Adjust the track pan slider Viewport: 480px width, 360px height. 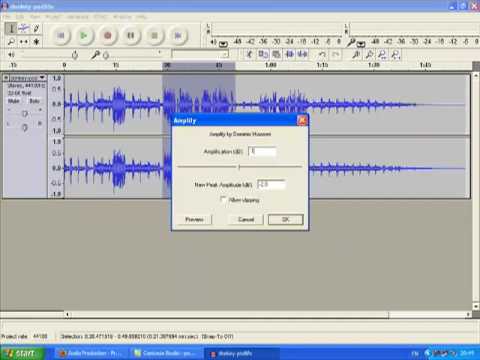[x=25, y=127]
